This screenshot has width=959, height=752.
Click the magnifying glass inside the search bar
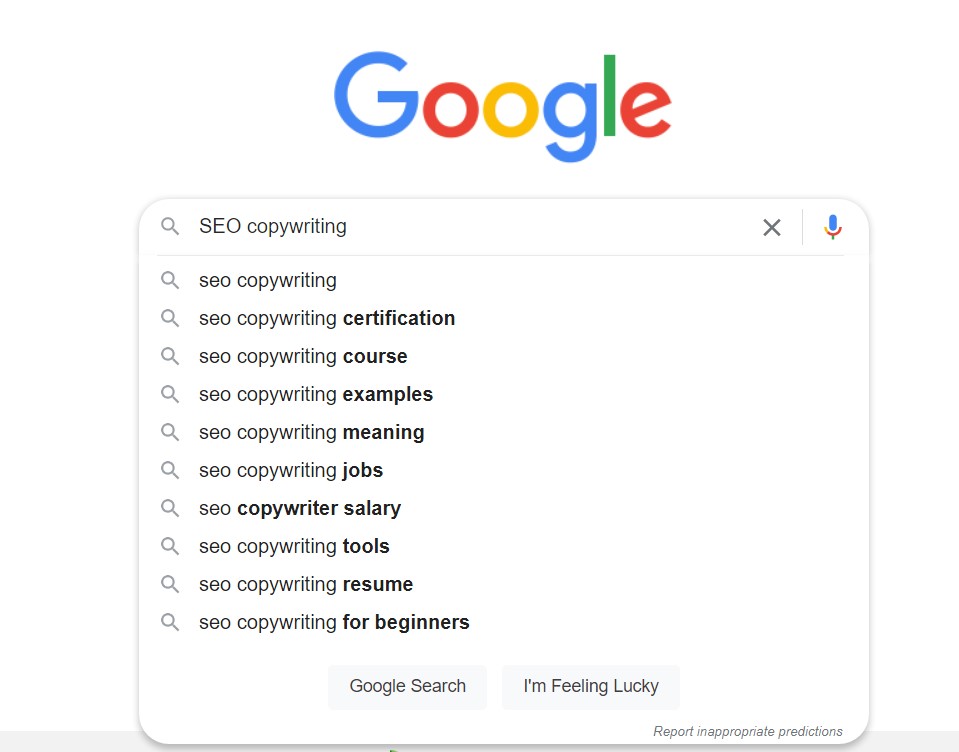170,227
